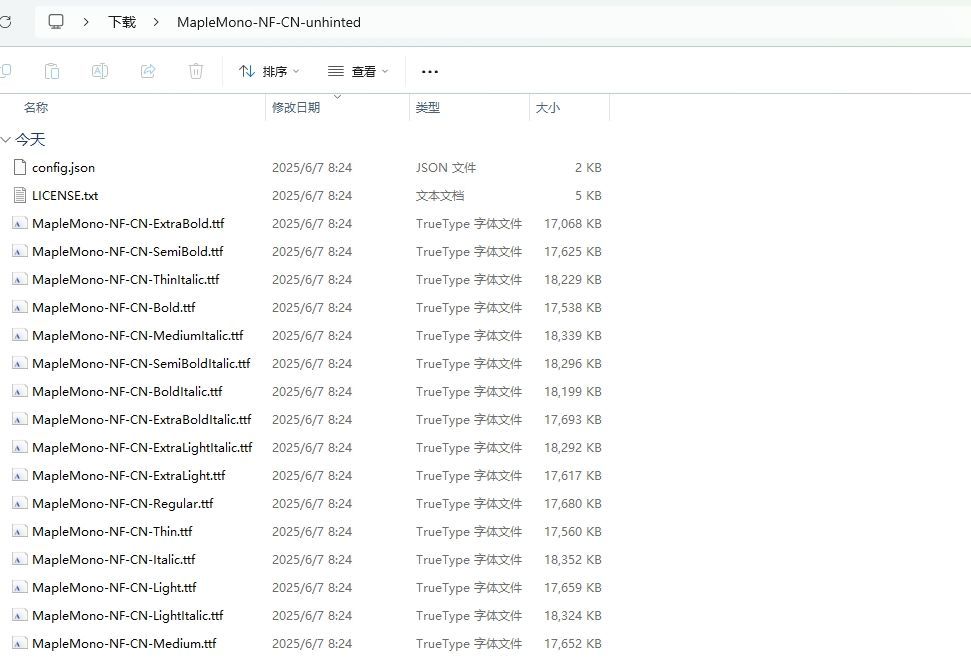
Task: Click the MapleMono-NF-CN-Regular.ttf file name
Action: pyautogui.click(x=123, y=504)
